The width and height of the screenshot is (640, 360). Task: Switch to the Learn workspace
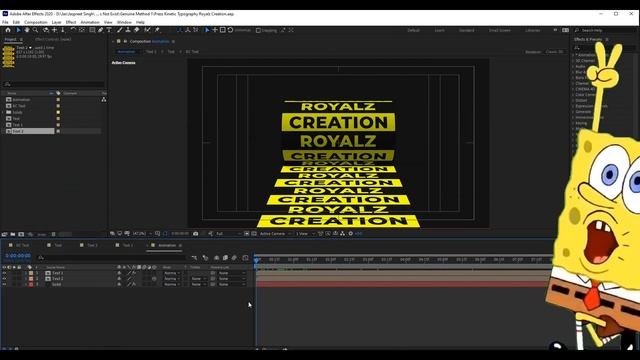[x=440, y=30]
